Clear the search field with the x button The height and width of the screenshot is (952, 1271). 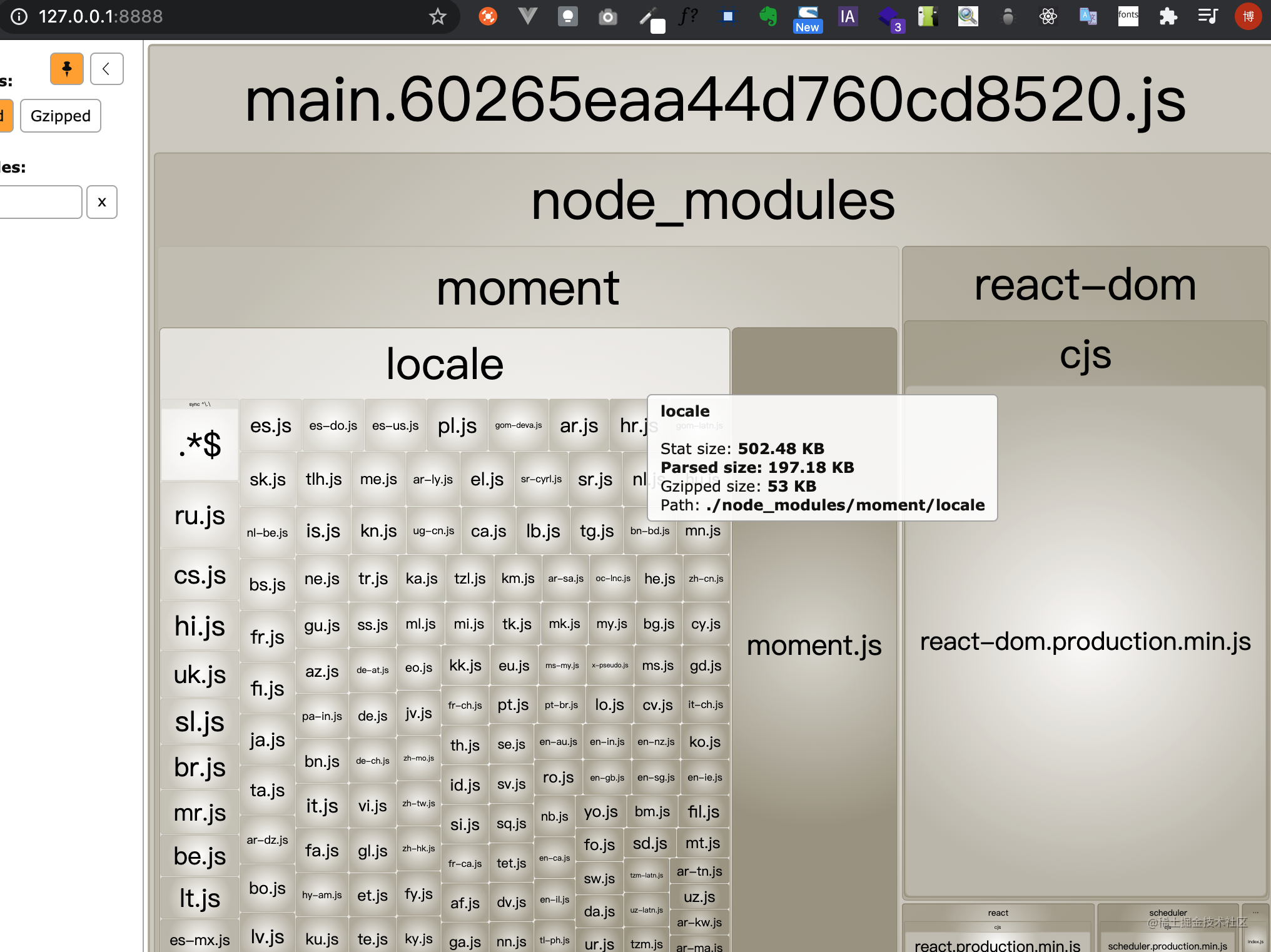[x=102, y=202]
